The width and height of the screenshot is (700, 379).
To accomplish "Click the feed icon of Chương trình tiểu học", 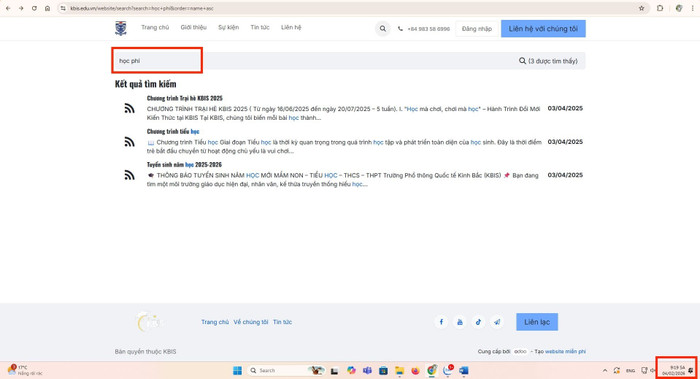I will [x=129, y=142].
